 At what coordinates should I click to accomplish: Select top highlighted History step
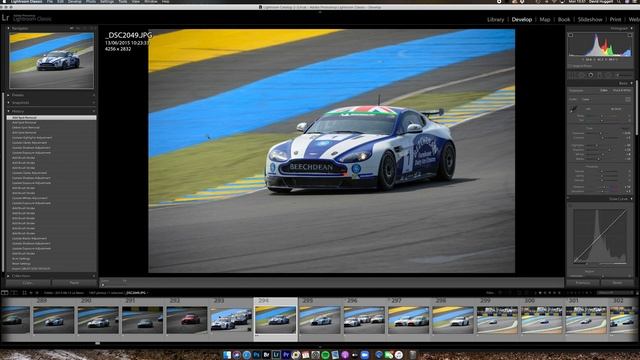click(51, 118)
